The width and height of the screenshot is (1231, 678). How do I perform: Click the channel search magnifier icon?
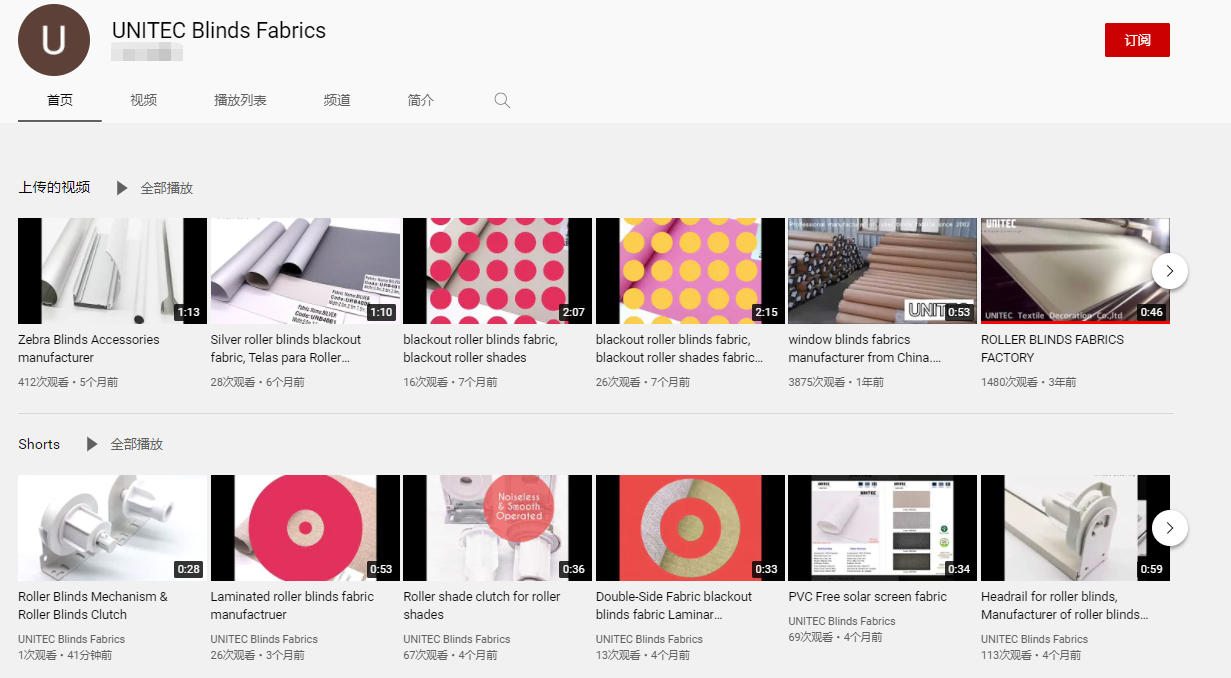tap(502, 100)
